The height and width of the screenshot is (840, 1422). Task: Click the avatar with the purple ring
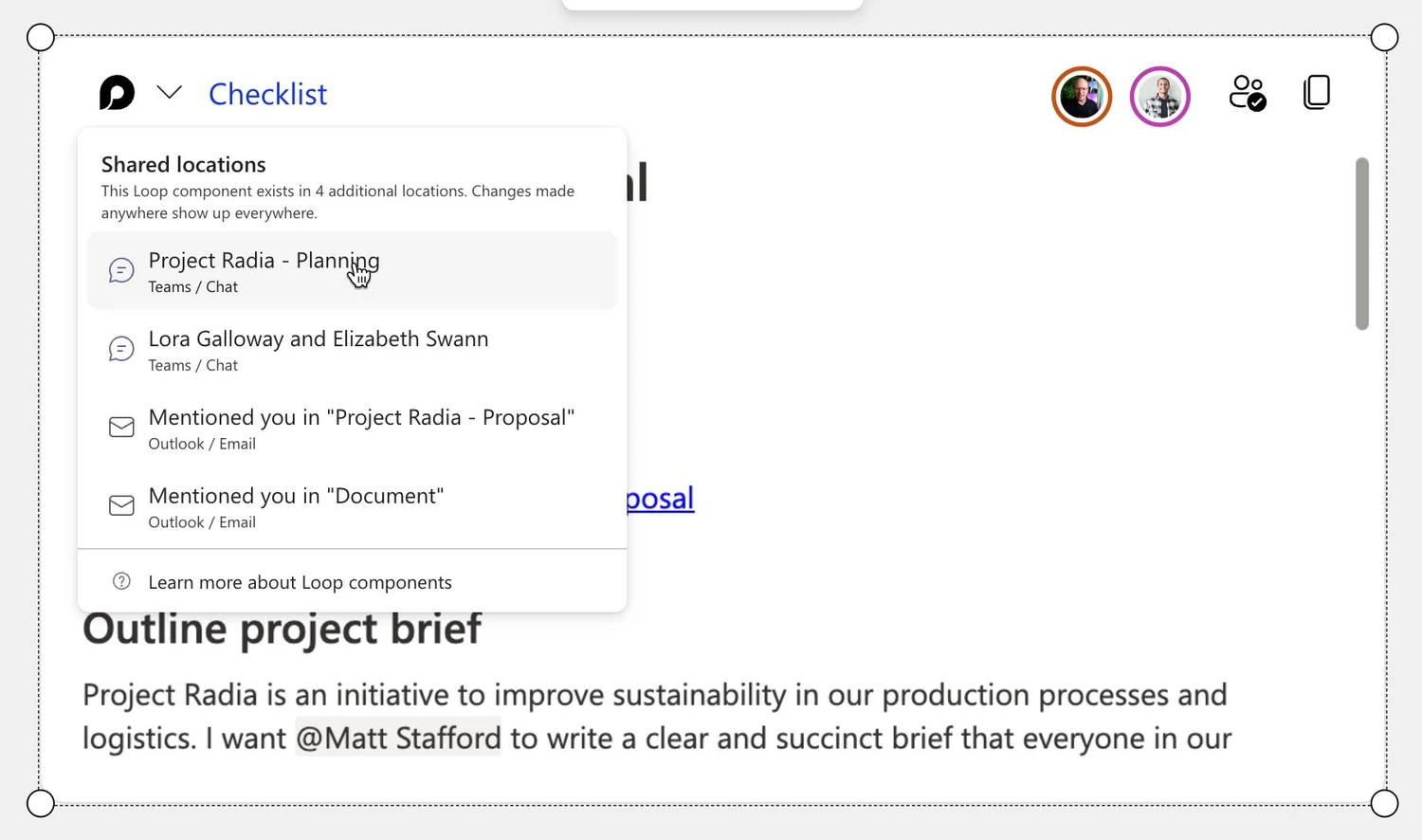1159,96
